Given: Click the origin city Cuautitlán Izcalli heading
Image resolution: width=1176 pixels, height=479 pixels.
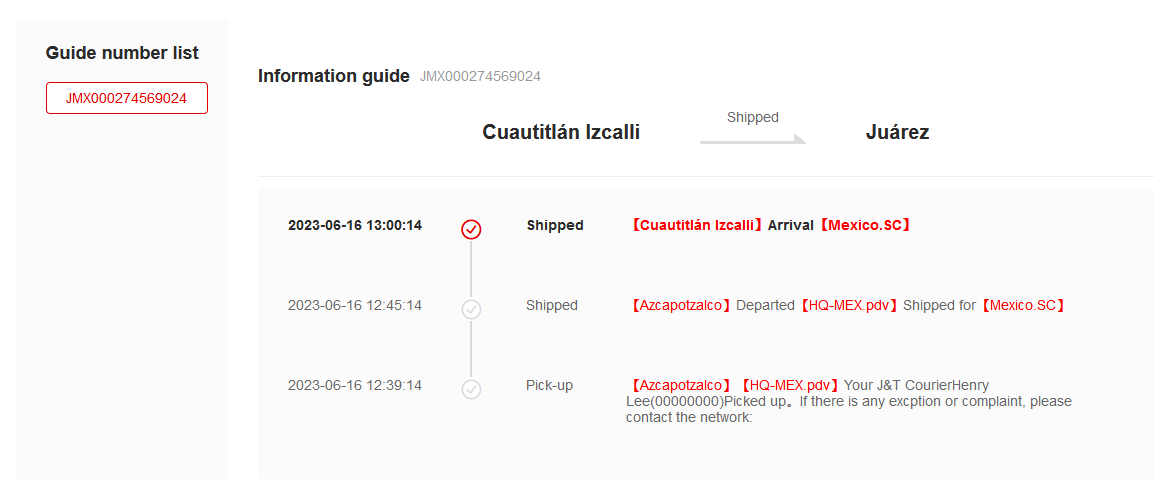Looking at the screenshot, I should click(561, 132).
